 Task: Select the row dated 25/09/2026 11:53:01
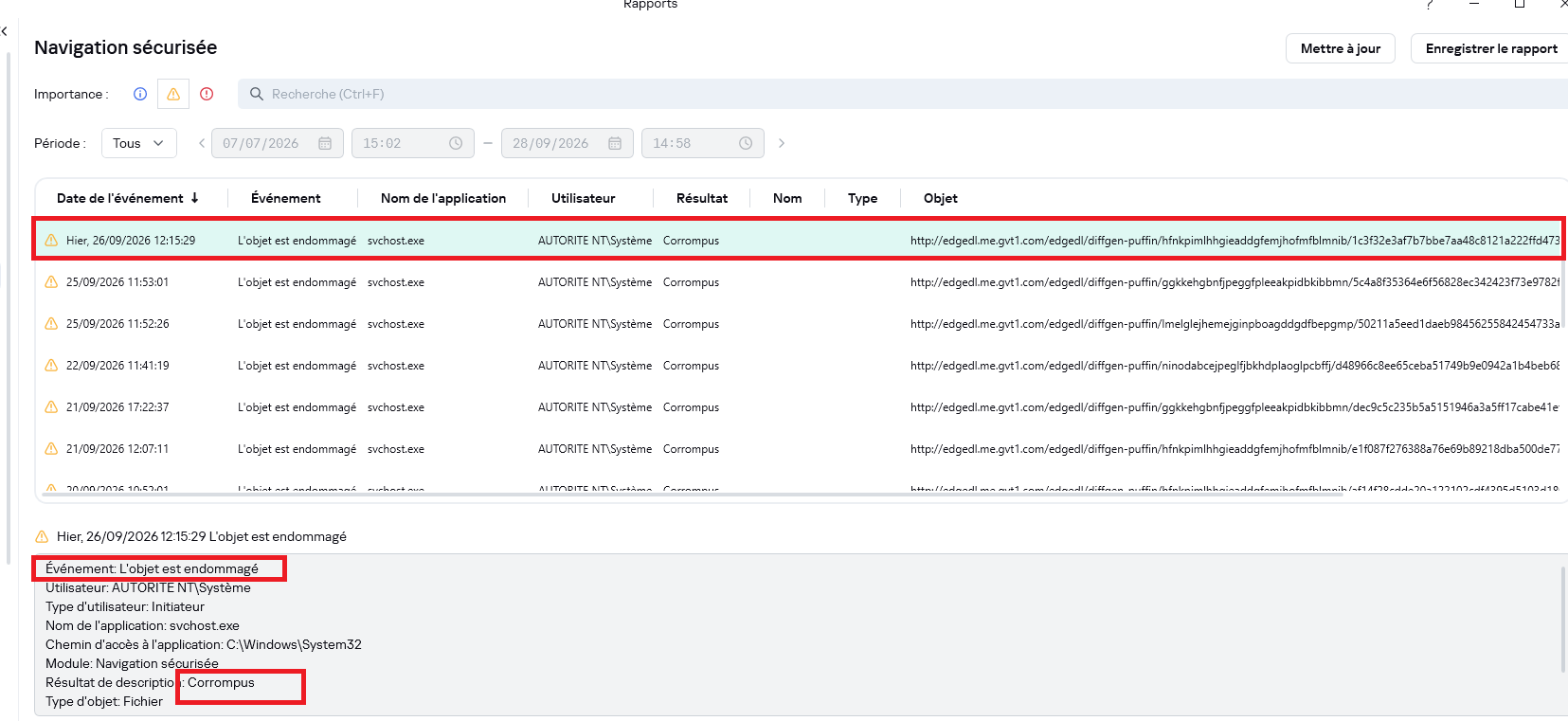798,282
